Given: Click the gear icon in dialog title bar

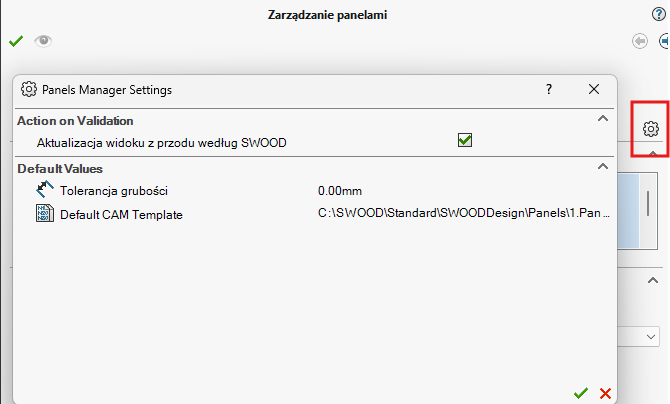Looking at the screenshot, I should 29,89.
